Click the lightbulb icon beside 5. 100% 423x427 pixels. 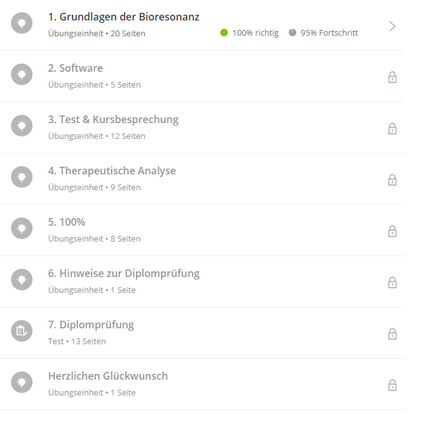[22, 228]
